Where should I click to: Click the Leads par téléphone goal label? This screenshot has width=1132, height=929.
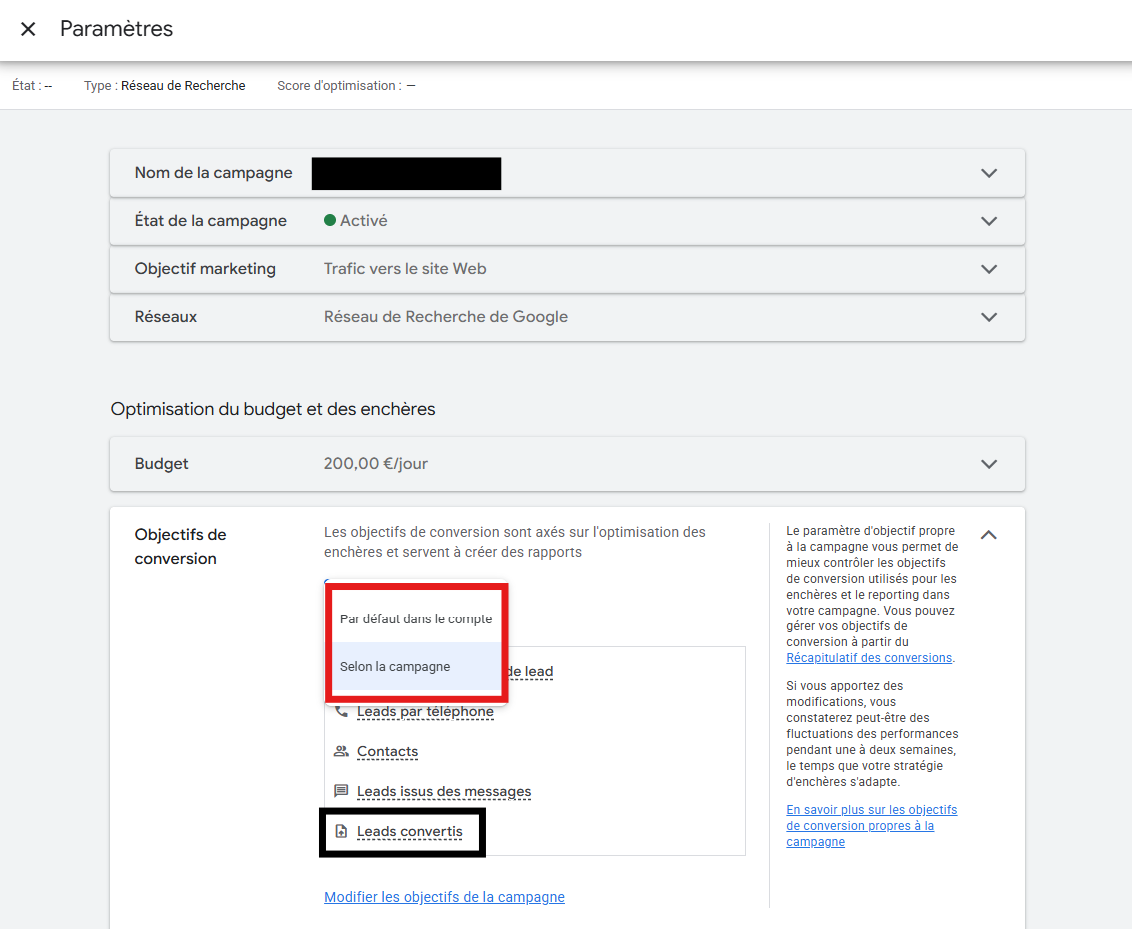[x=425, y=712]
